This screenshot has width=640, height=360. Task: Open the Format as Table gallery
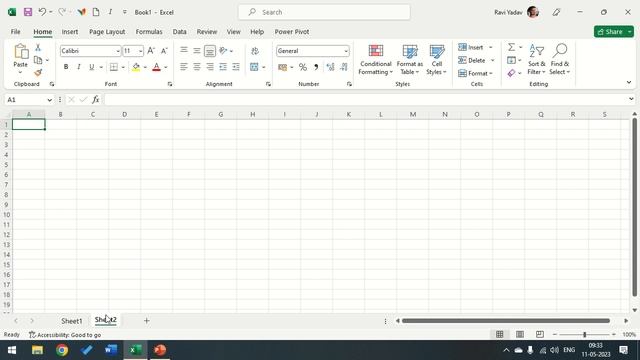click(410, 60)
